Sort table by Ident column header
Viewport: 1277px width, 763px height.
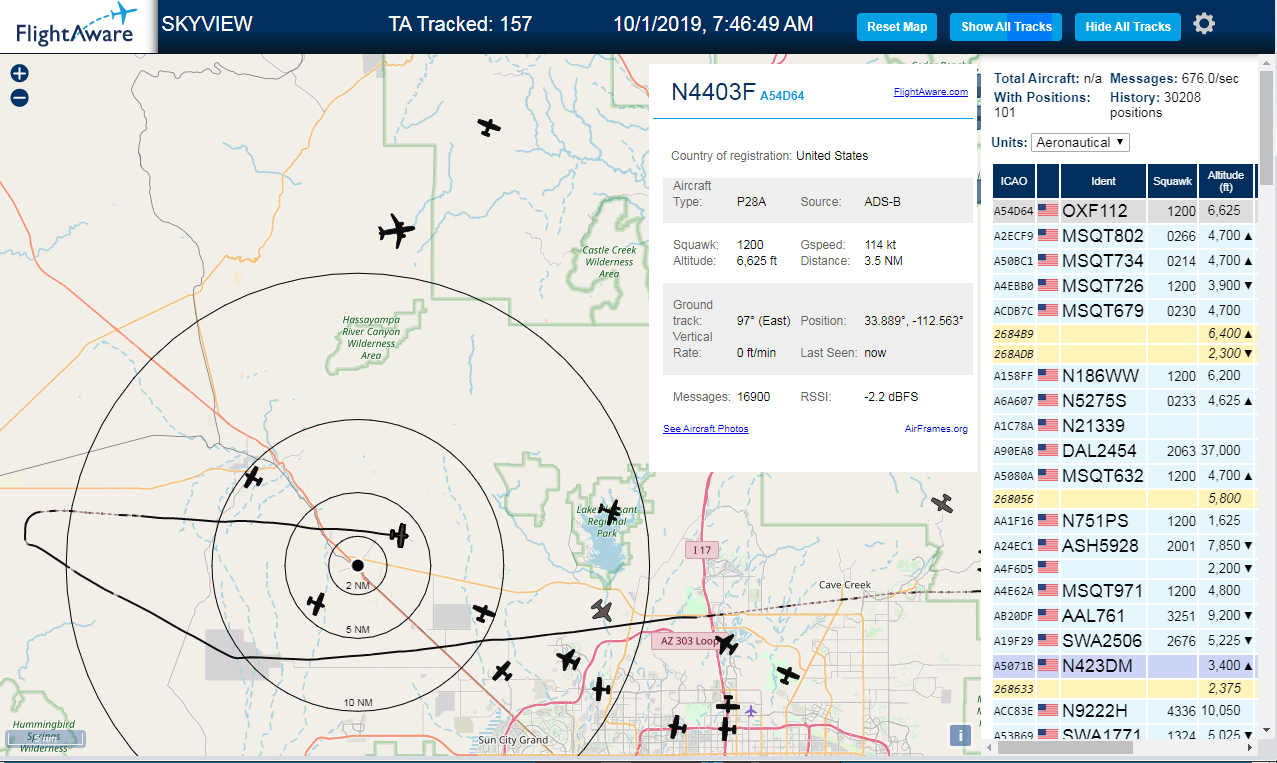[x=1104, y=181]
